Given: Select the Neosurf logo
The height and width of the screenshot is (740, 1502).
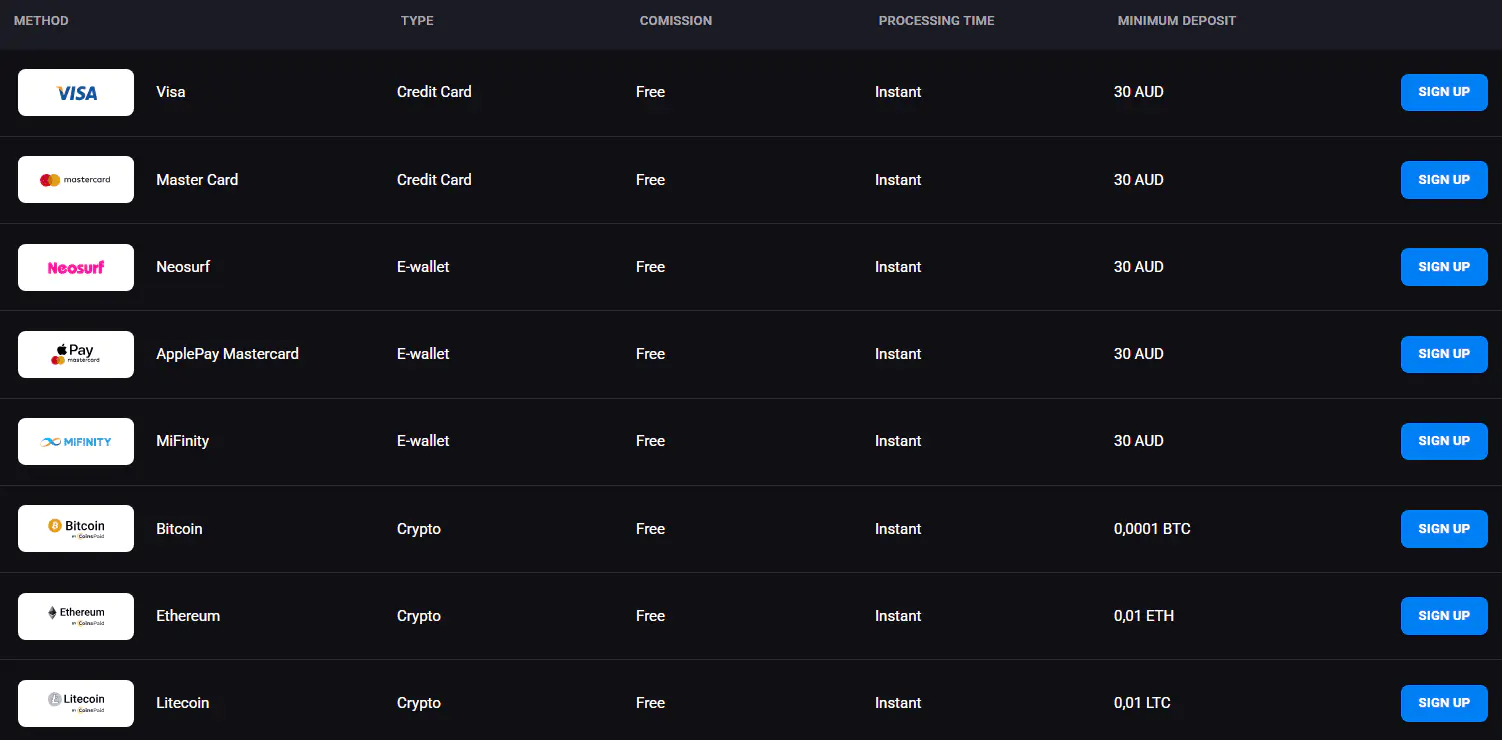Looking at the screenshot, I should 76,267.
